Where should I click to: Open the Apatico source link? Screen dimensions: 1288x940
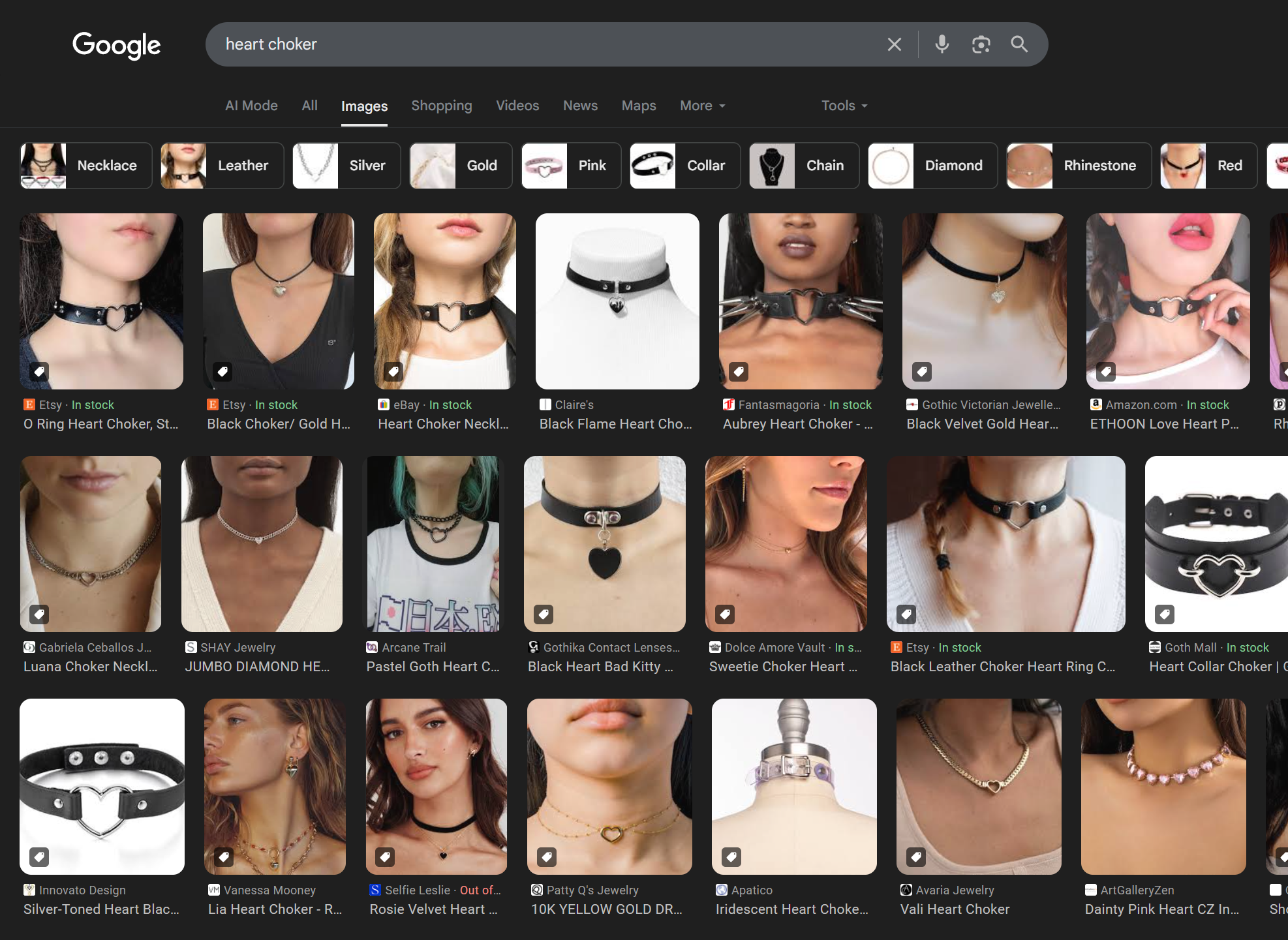(752, 890)
